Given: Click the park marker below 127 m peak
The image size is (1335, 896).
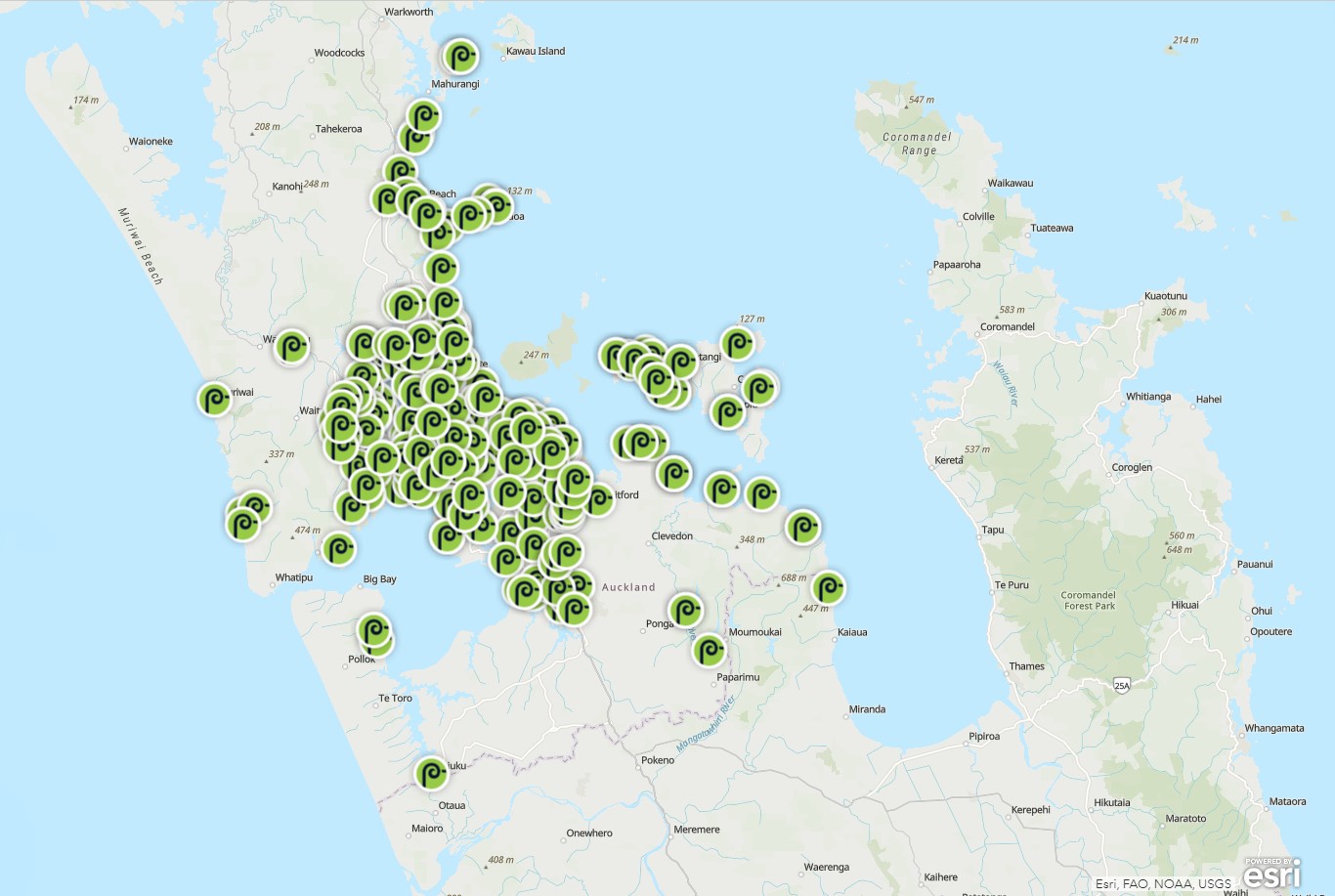Looking at the screenshot, I should [738, 344].
